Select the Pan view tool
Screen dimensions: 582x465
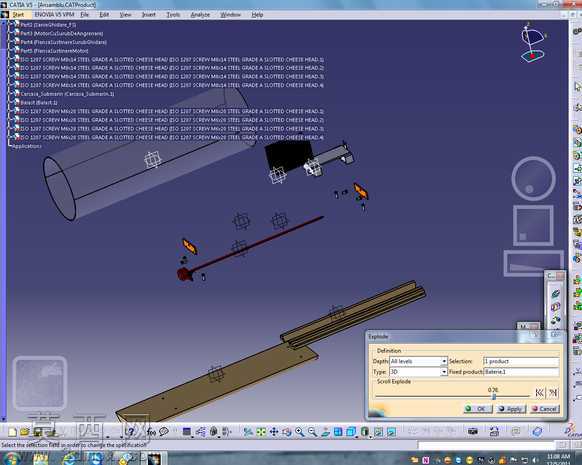click(x=274, y=432)
